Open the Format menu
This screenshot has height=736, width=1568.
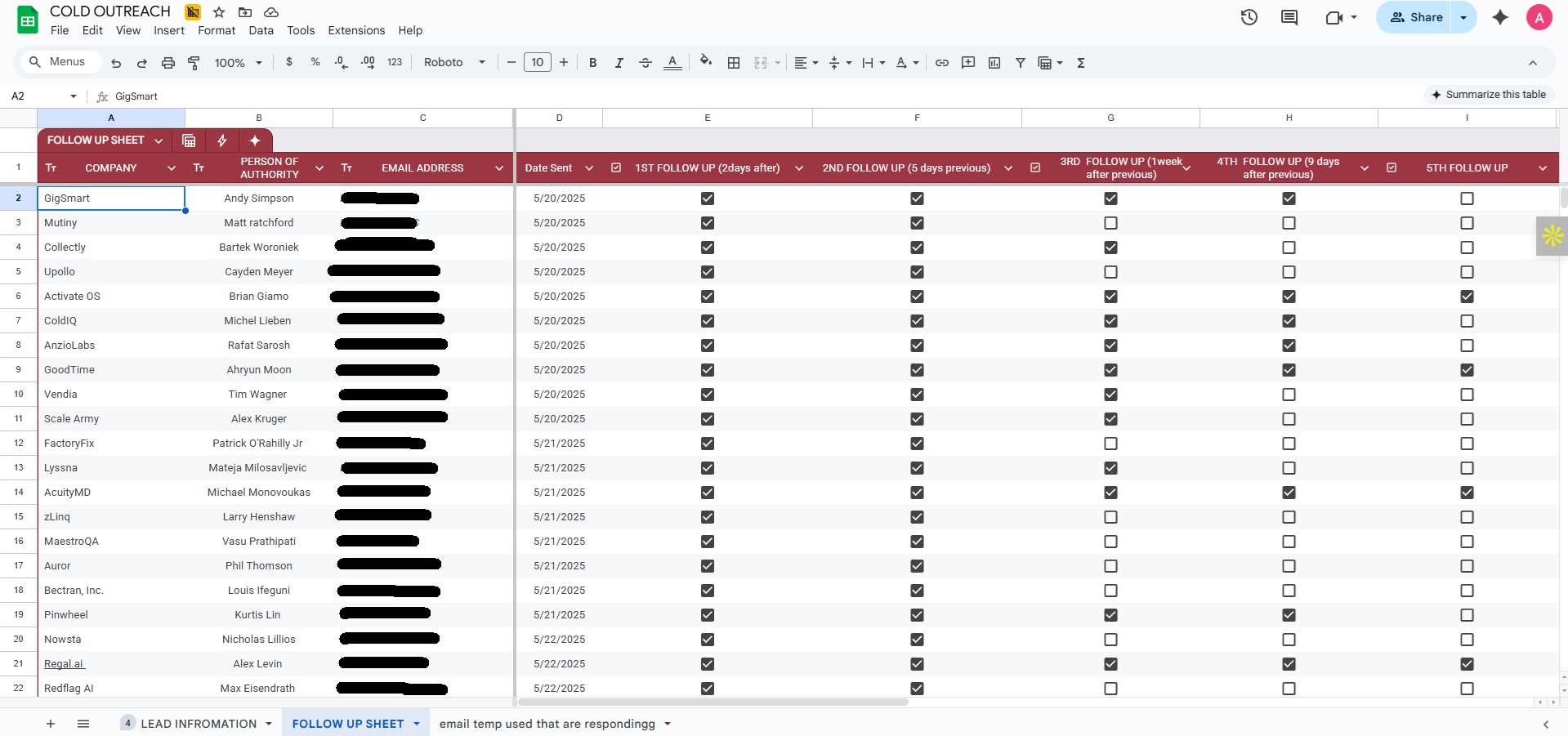(217, 30)
